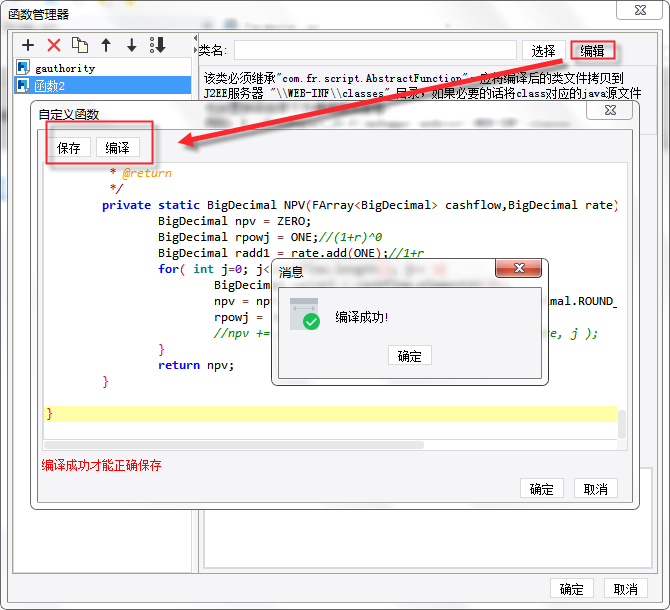
Task: Click the 类名 class name input field
Action: point(375,50)
